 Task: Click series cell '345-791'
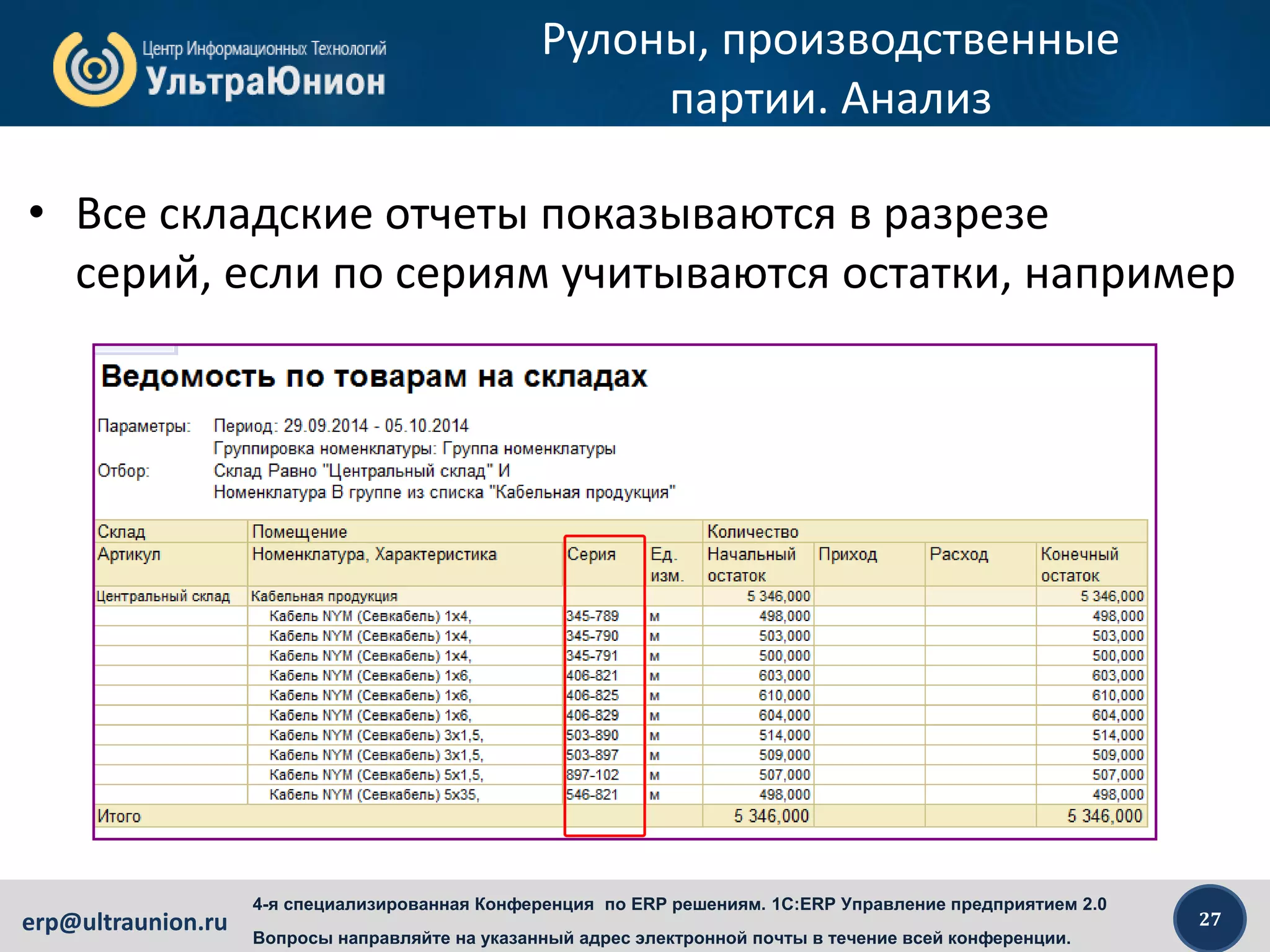pyautogui.click(x=592, y=656)
